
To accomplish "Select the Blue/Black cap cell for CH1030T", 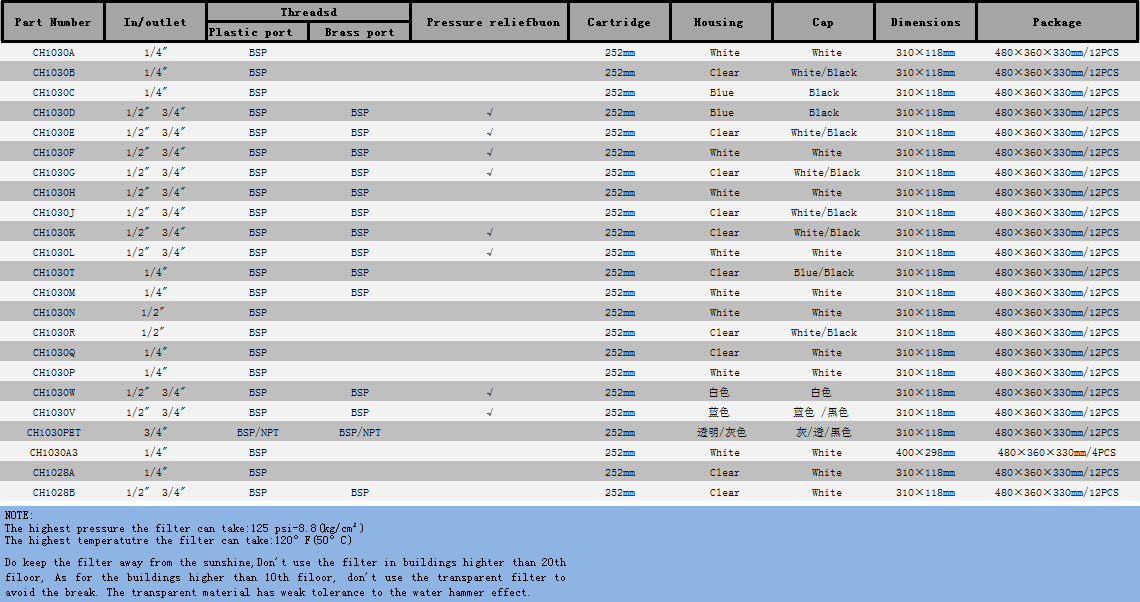I will tap(824, 273).
